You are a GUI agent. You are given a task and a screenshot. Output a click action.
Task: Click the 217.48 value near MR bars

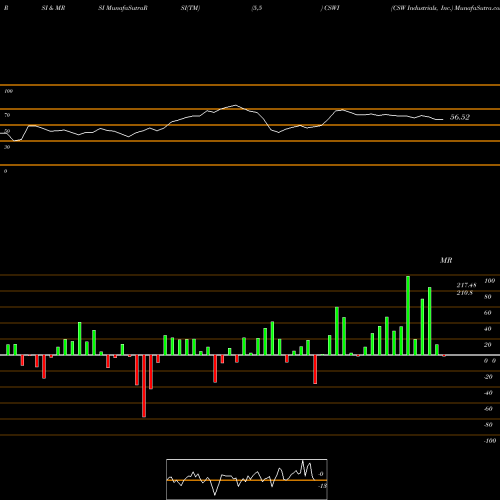click(x=466, y=285)
